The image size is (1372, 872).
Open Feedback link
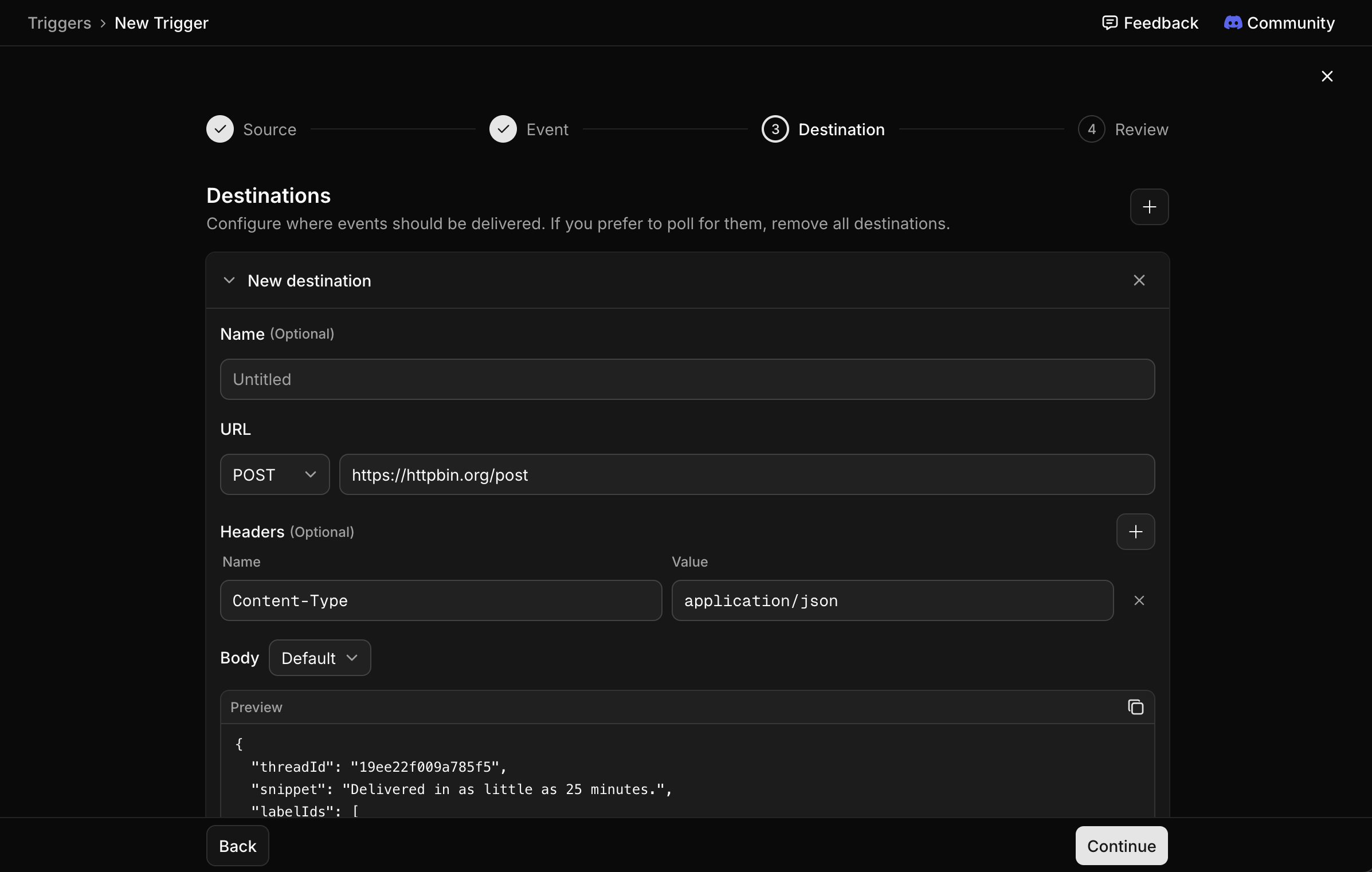tap(1150, 23)
